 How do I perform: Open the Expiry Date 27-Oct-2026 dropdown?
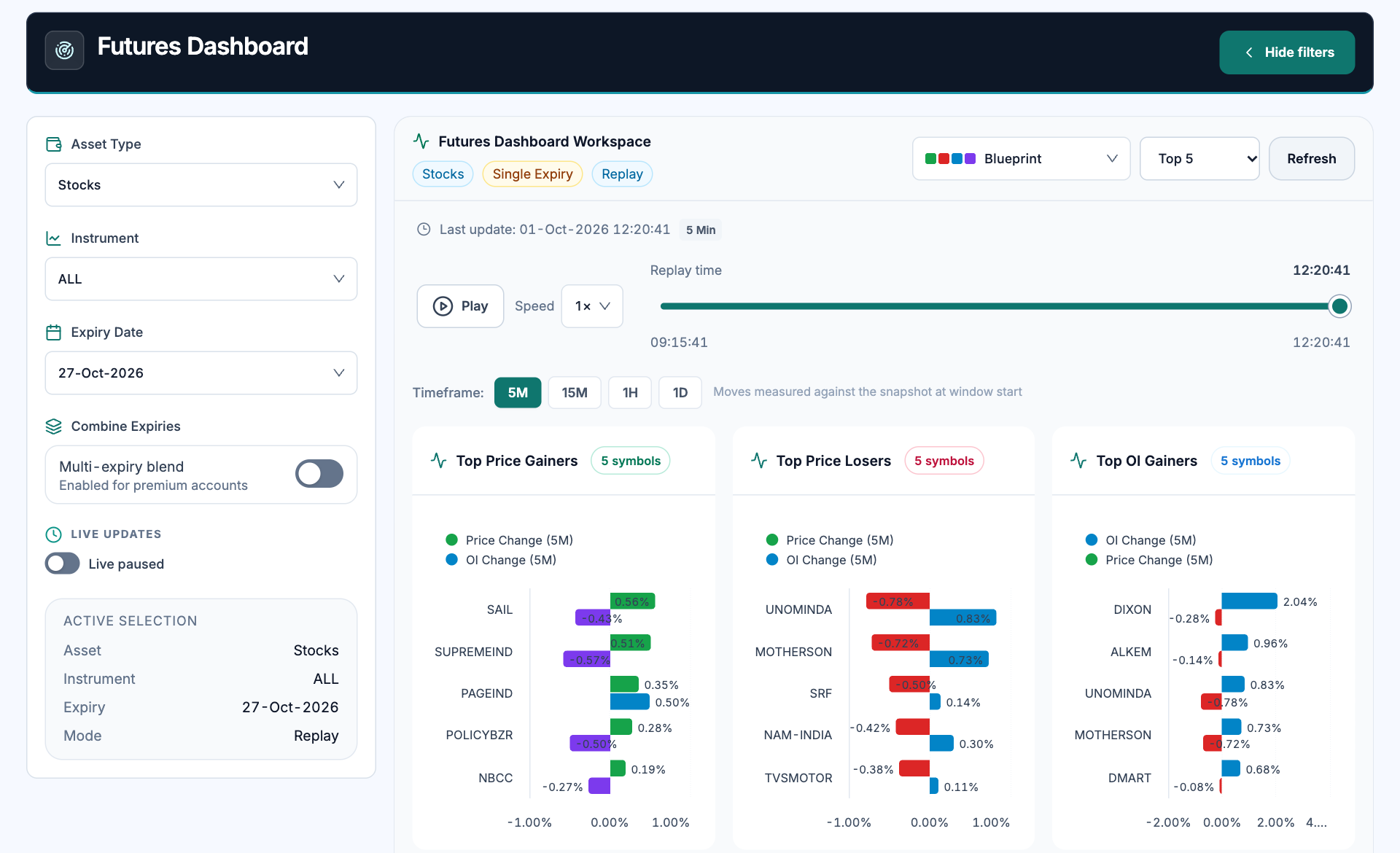click(x=201, y=373)
